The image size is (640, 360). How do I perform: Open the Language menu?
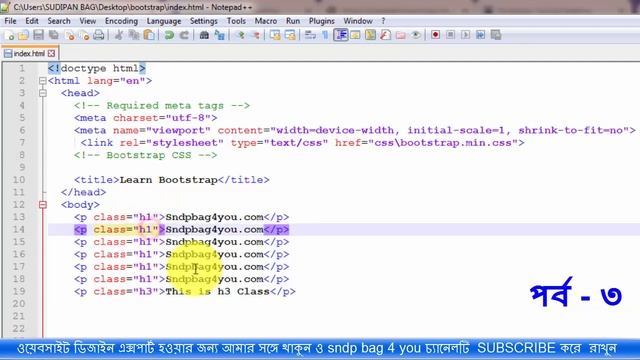pyautogui.click(x=164, y=21)
